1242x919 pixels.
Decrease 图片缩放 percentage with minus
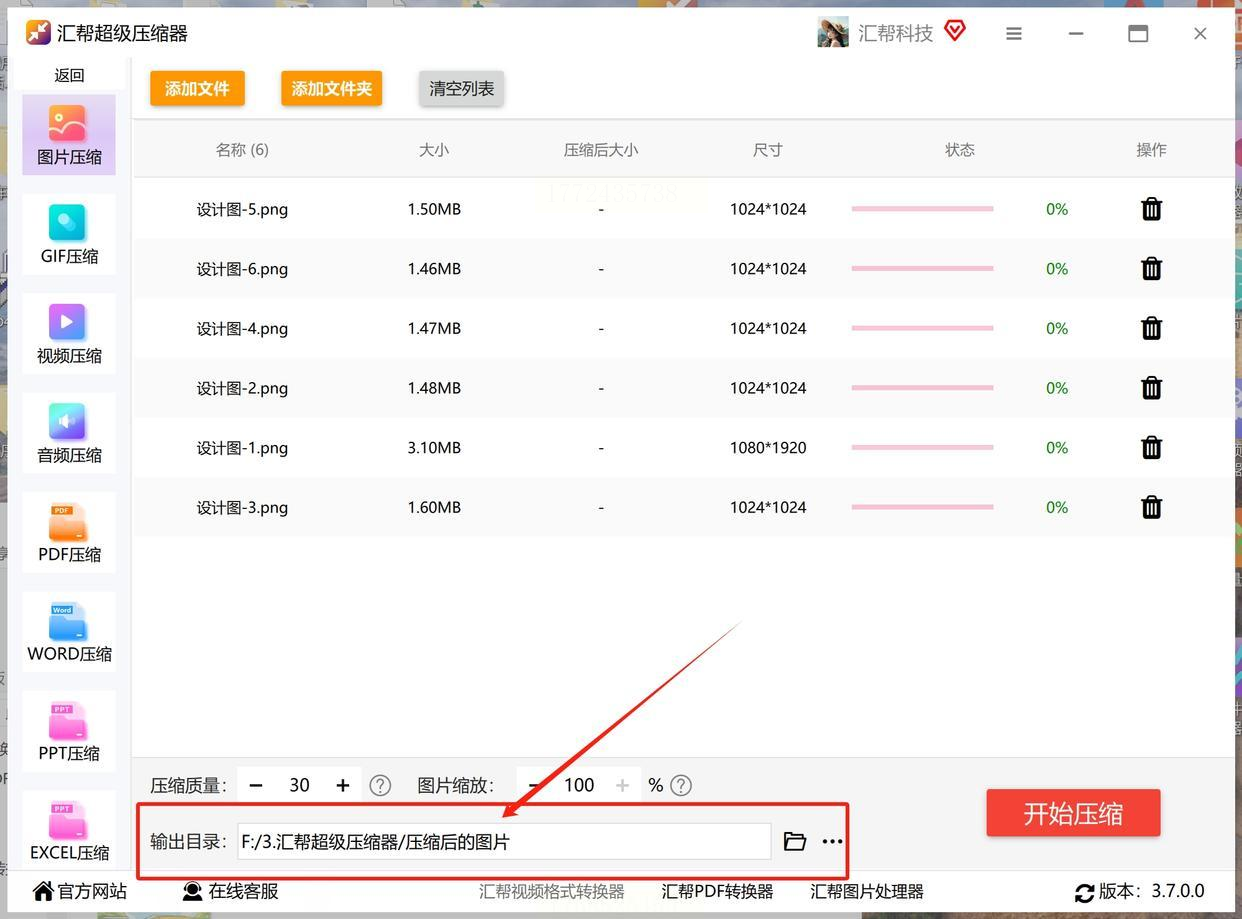tap(534, 786)
